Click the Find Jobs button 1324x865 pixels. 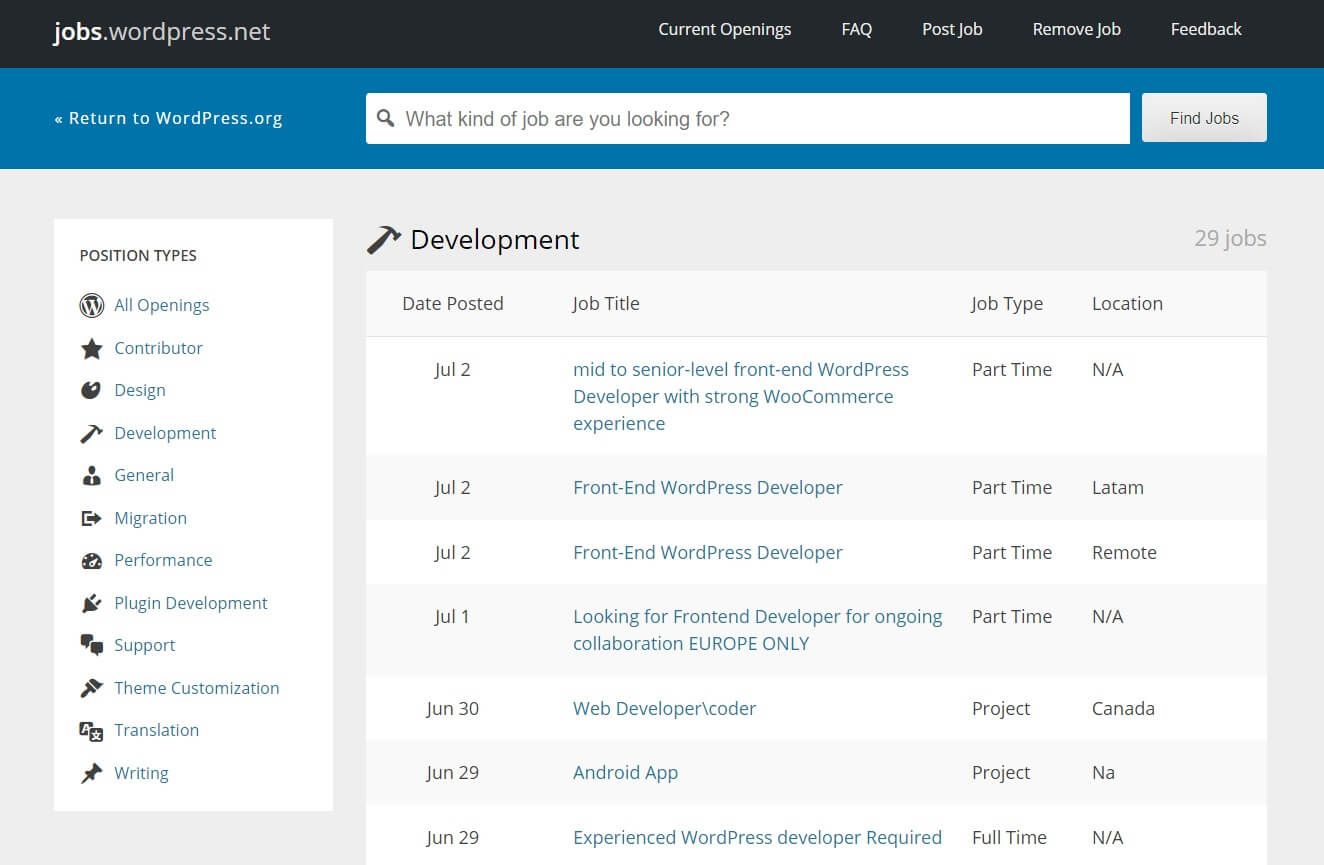pyautogui.click(x=1203, y=117)
